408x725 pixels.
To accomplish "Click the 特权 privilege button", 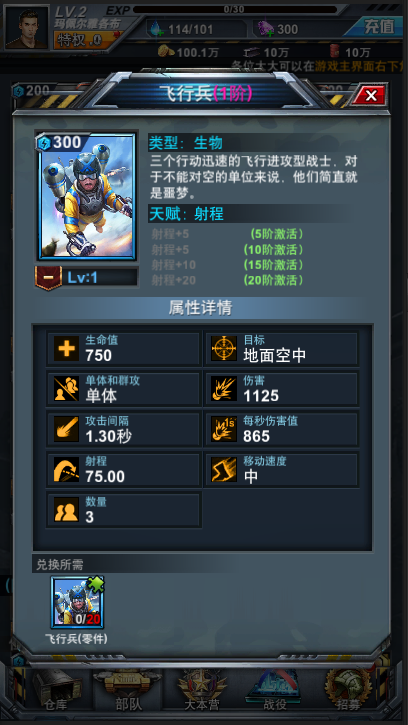I will coord(87,41).
